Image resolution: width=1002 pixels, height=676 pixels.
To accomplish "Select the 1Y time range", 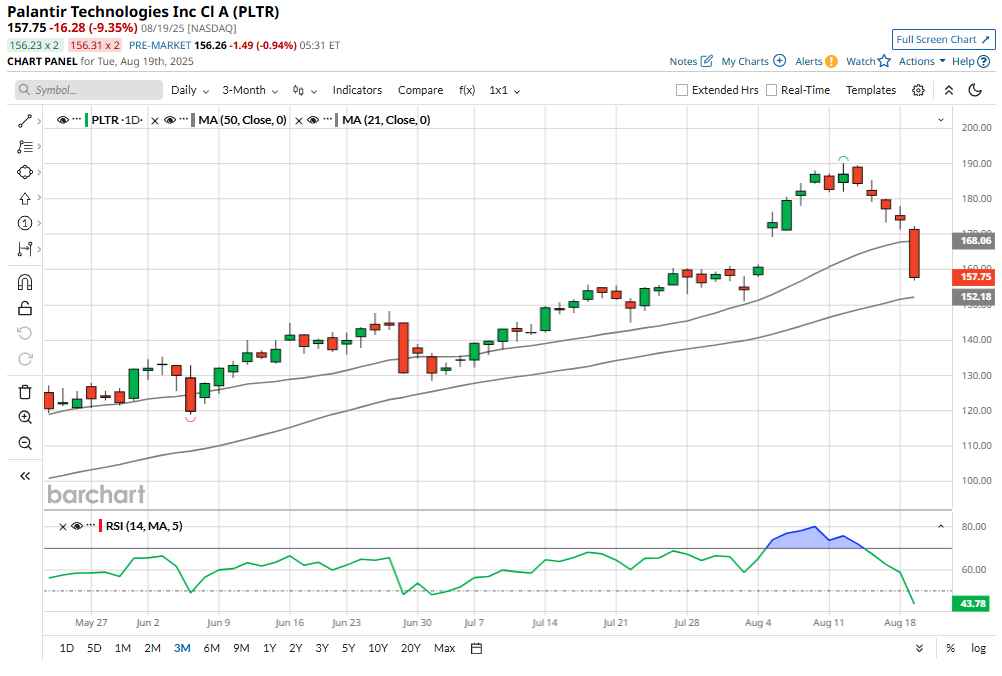I will [270, 648].
